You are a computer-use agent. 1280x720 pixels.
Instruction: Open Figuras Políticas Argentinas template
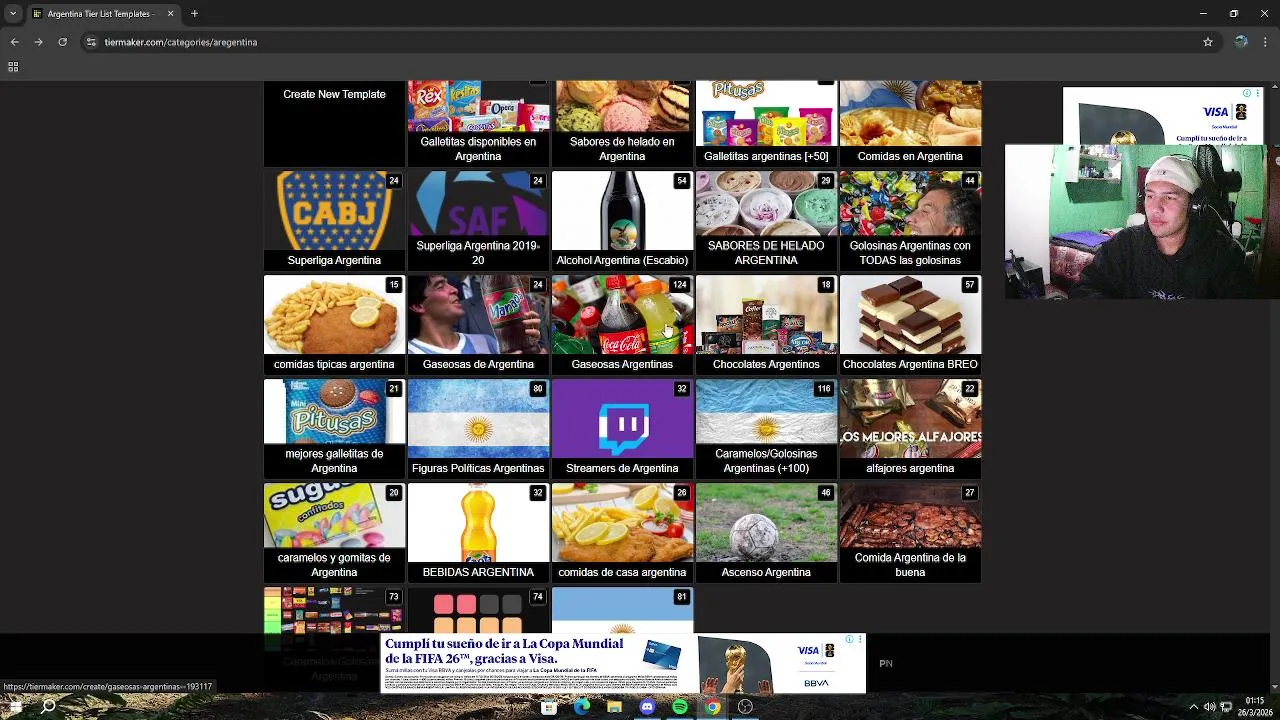pos(478,428)
